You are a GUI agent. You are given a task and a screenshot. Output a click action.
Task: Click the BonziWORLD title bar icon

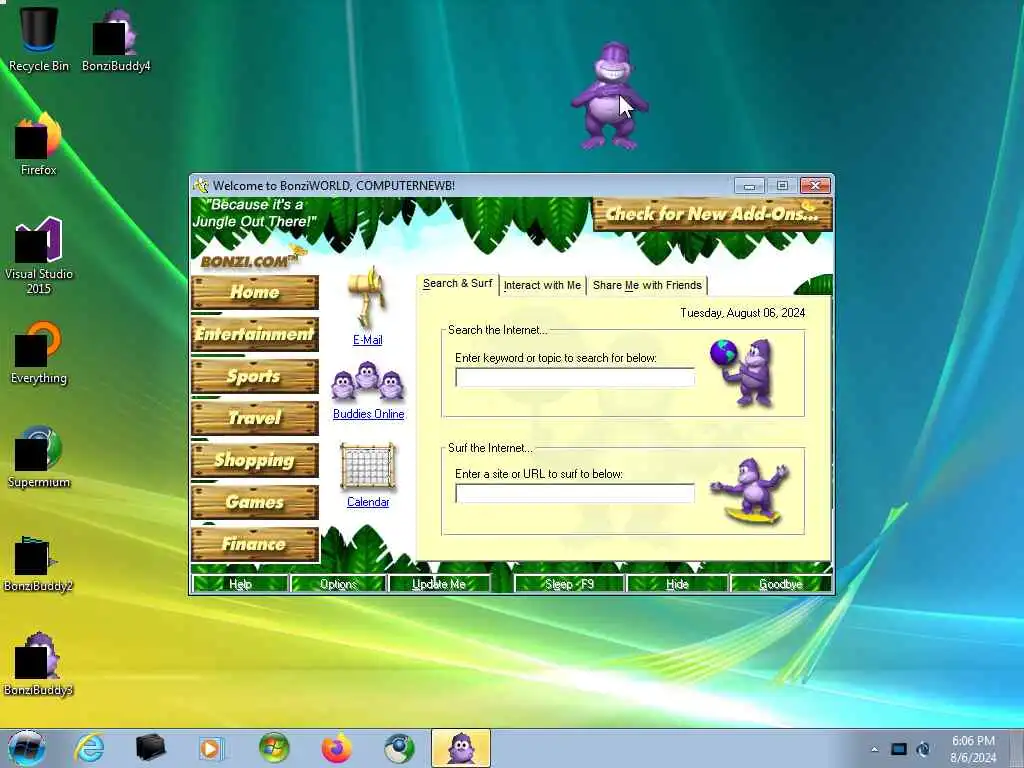(x=201, y=185)
